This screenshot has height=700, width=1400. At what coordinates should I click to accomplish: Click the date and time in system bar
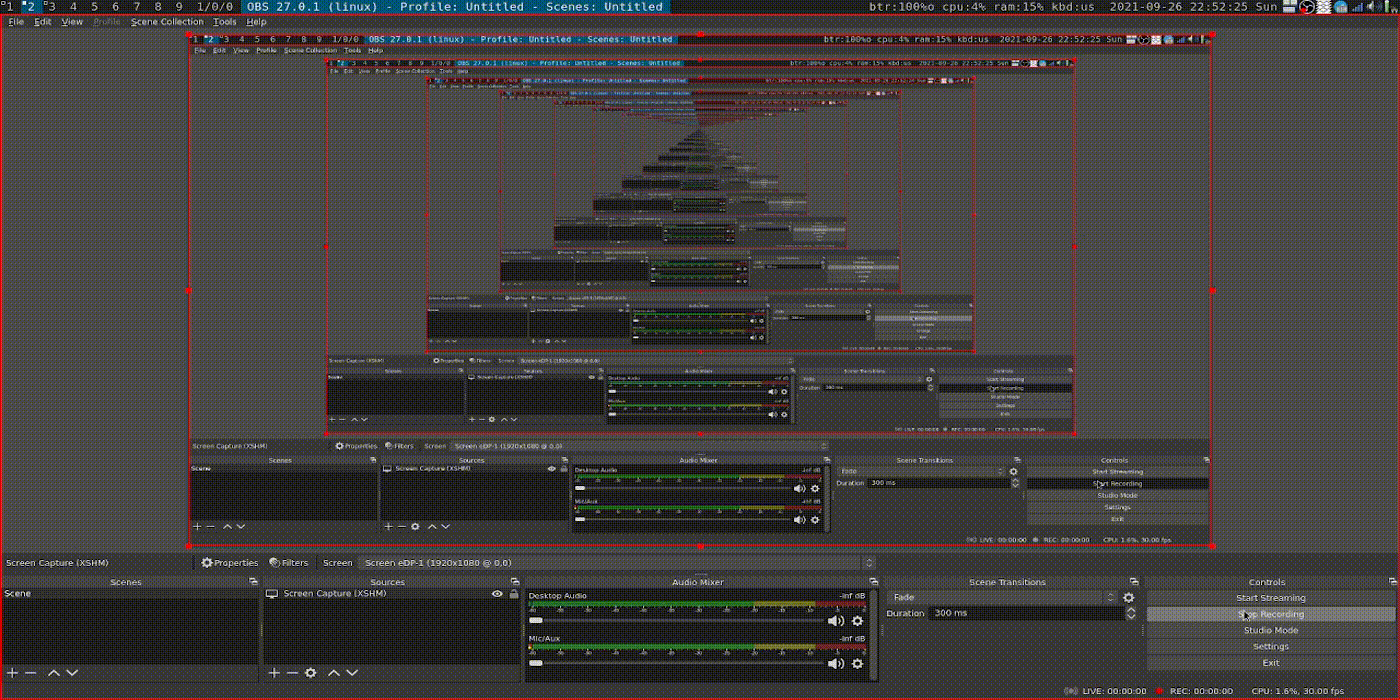1193,7
